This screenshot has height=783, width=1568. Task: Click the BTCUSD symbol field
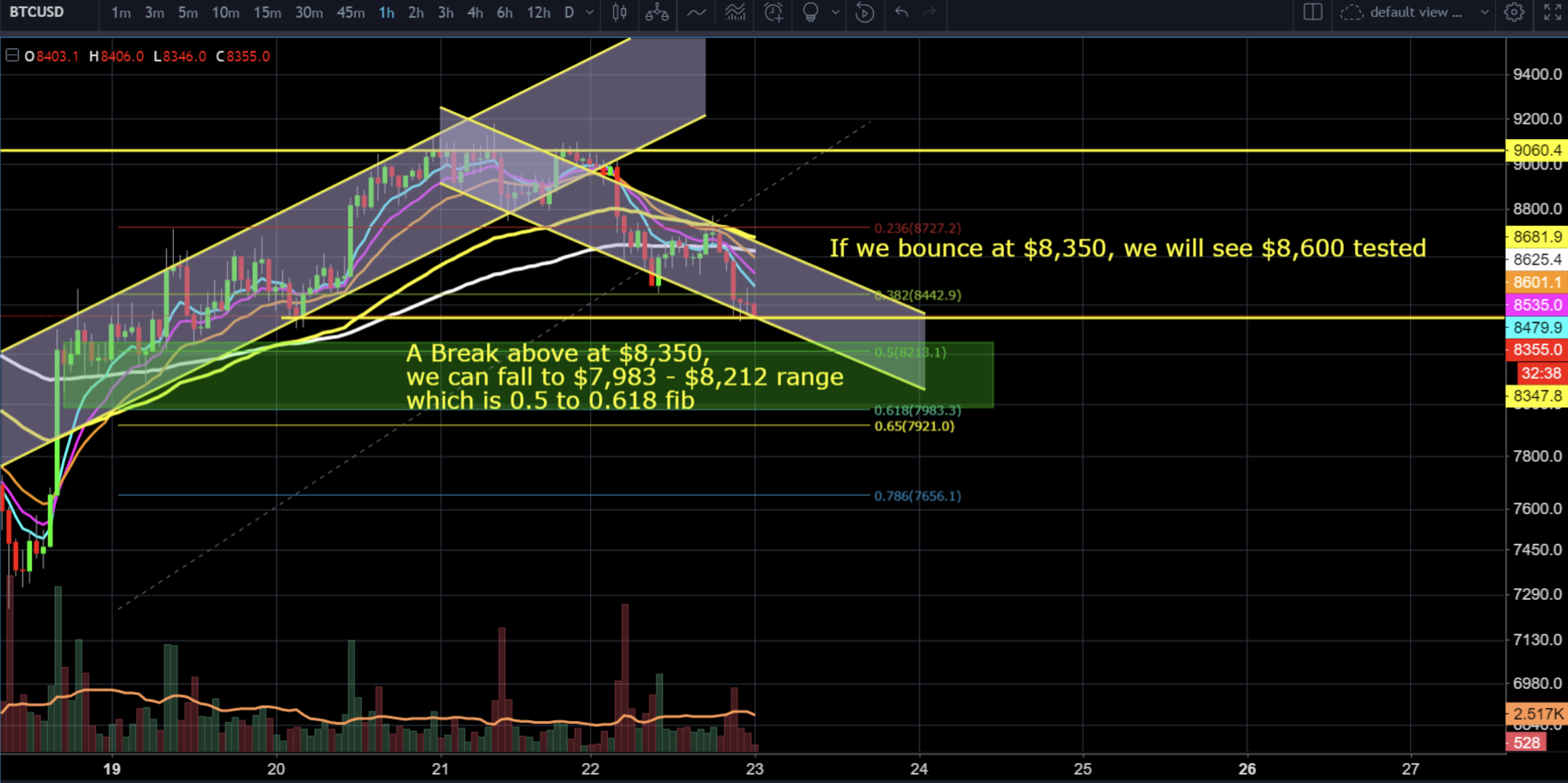pyautogui.click(x=37, y=12)
